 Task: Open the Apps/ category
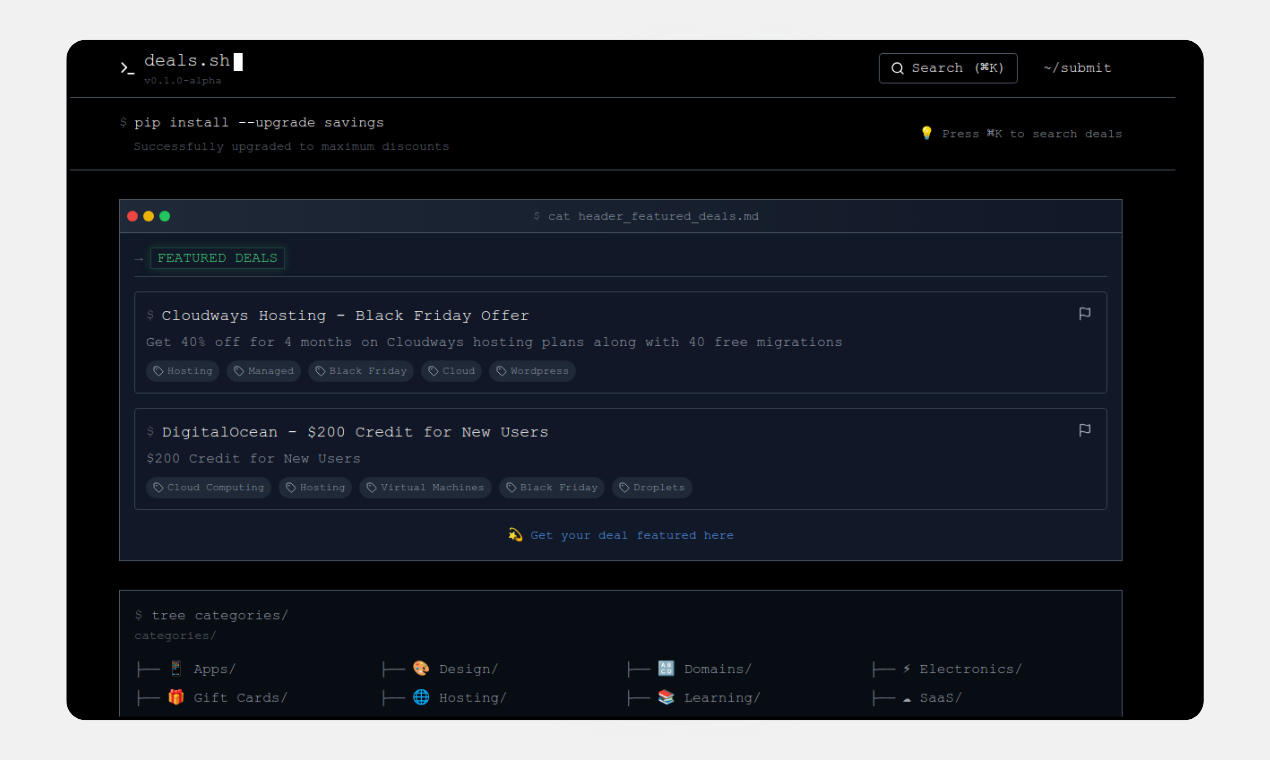(215, 669)
